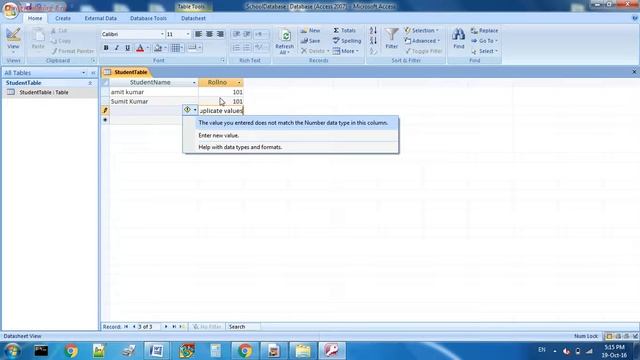Screen dimensions: 640x360
Task: Click the Office button
Action: pyautogui.click(x=10, y=10)
